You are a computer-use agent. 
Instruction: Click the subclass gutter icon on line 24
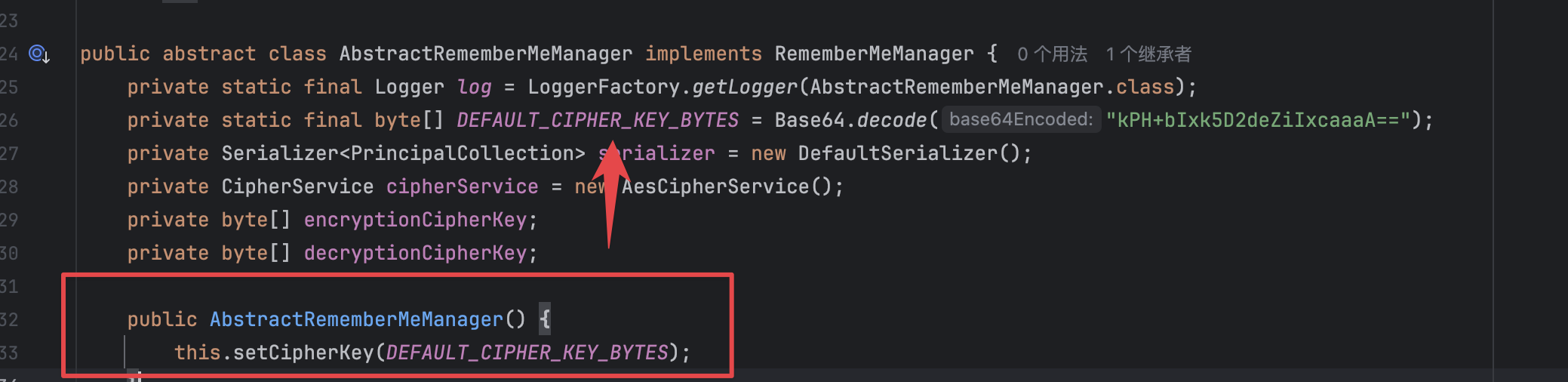tap(38, 54)
